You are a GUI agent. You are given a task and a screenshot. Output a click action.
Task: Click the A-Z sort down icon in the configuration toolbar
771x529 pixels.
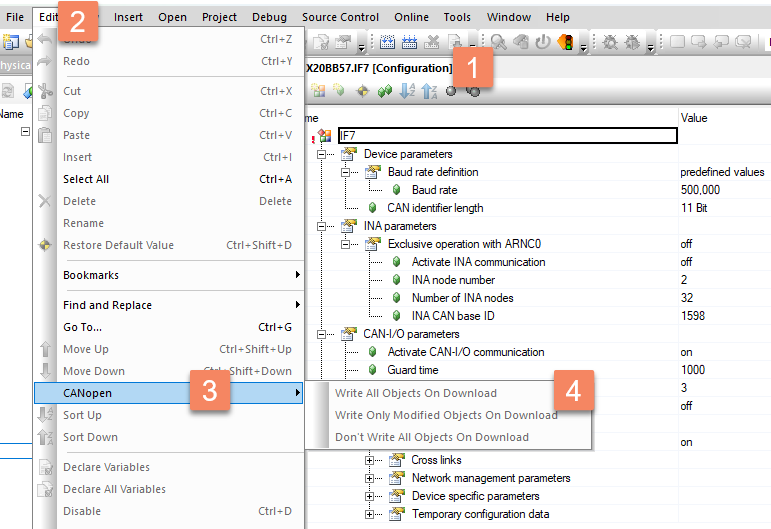tap(407, 90)
